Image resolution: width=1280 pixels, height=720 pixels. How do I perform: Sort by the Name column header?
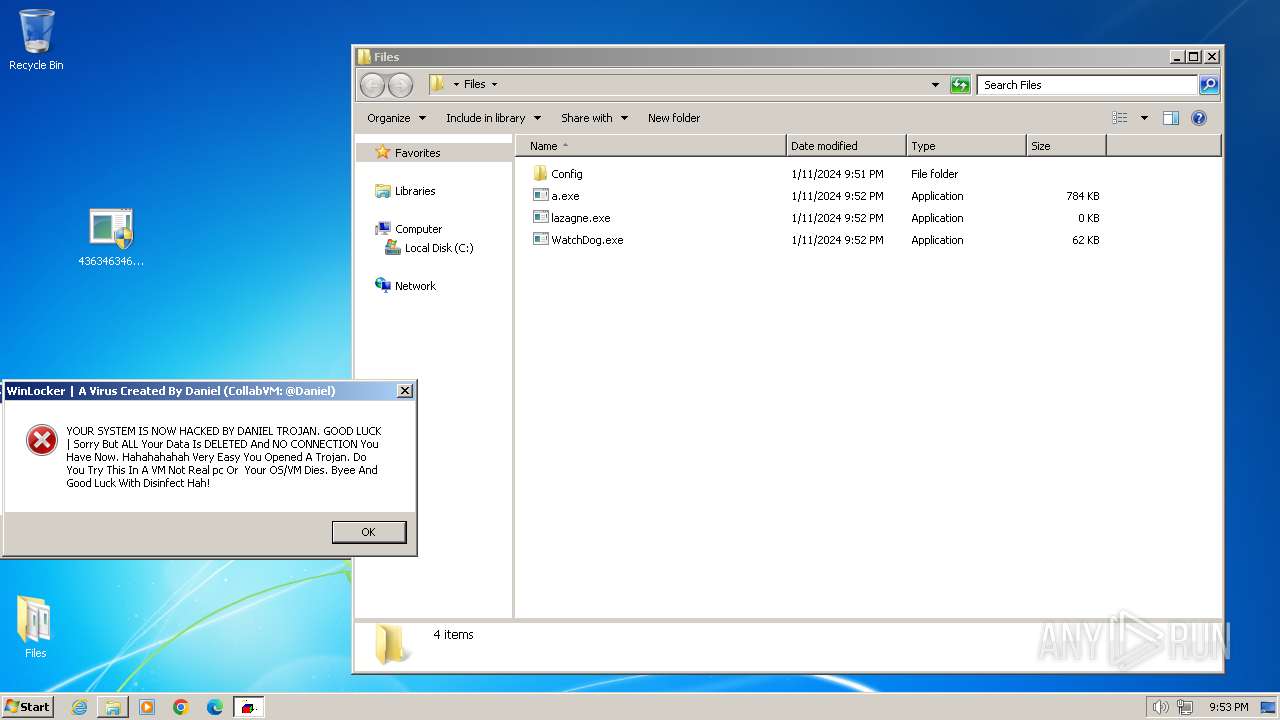pos(650,146)
